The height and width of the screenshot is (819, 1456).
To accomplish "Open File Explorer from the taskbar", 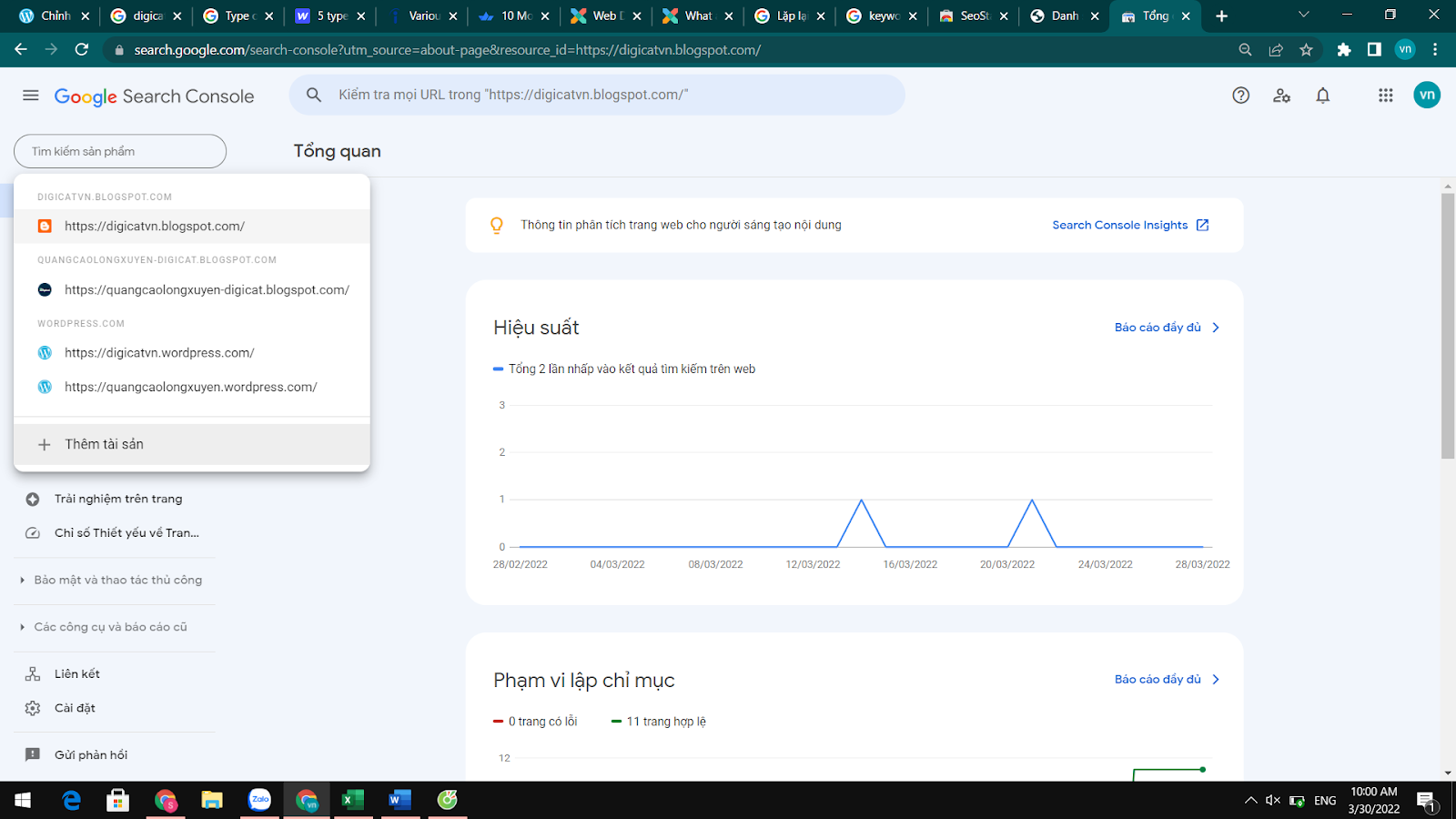I will pos(212,800).
